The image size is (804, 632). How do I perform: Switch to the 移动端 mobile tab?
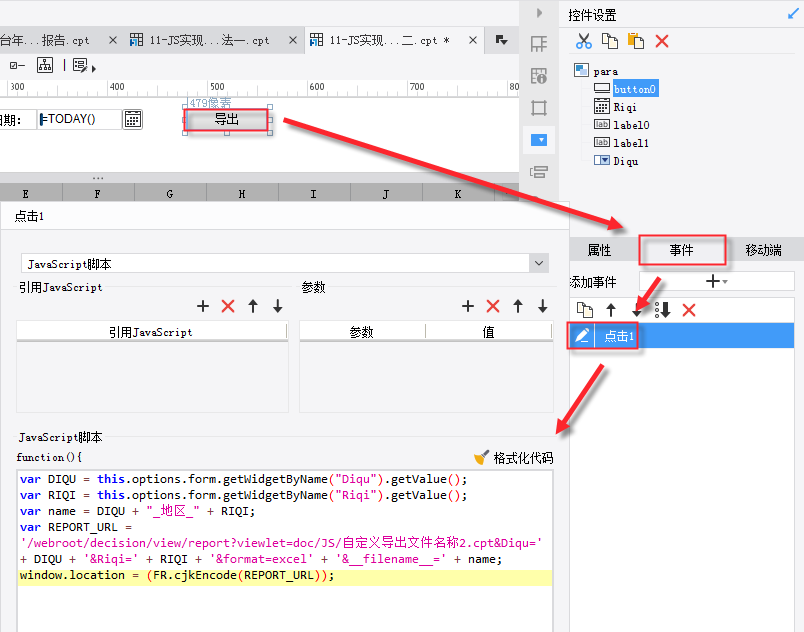(x=763, y=250)
